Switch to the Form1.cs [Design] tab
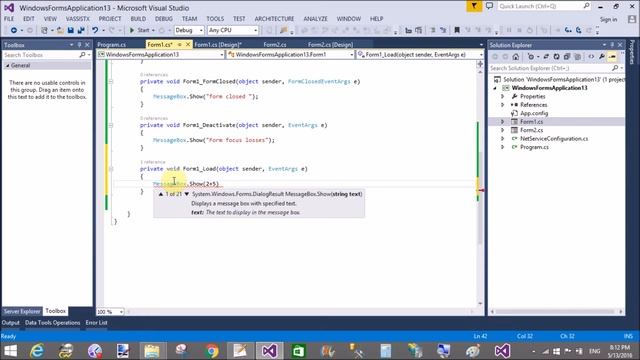The image size is (640, 360). [x=218, y=44]
